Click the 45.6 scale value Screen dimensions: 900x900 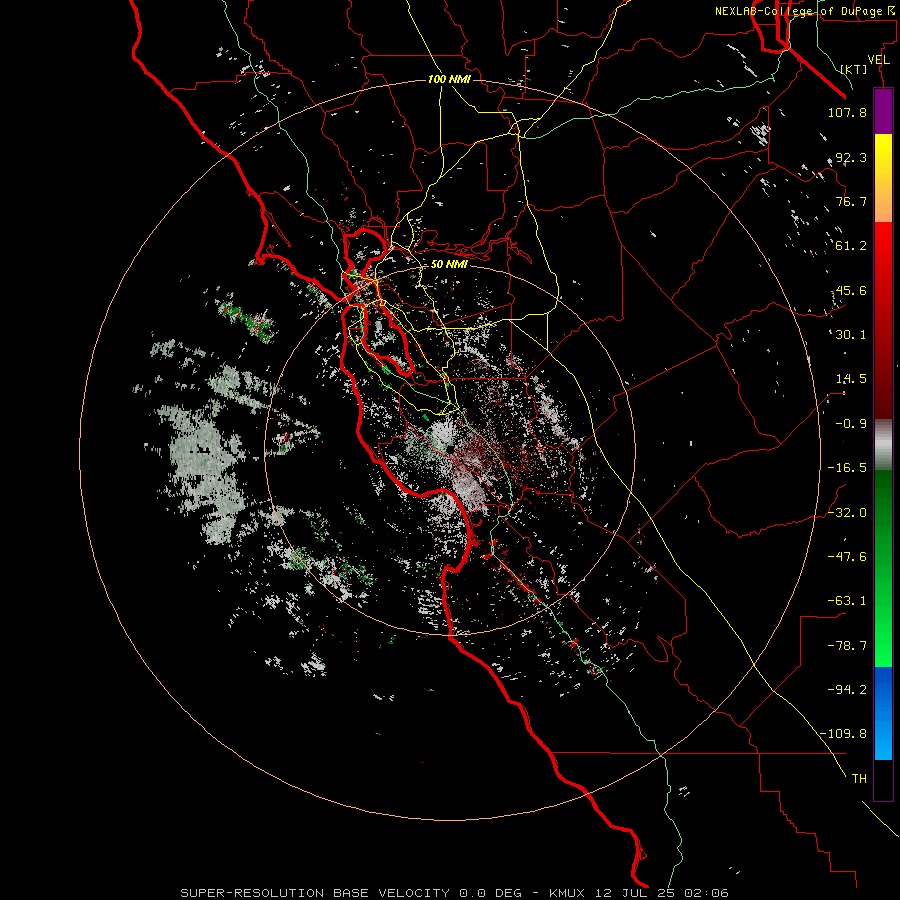[x=851, y=290]
